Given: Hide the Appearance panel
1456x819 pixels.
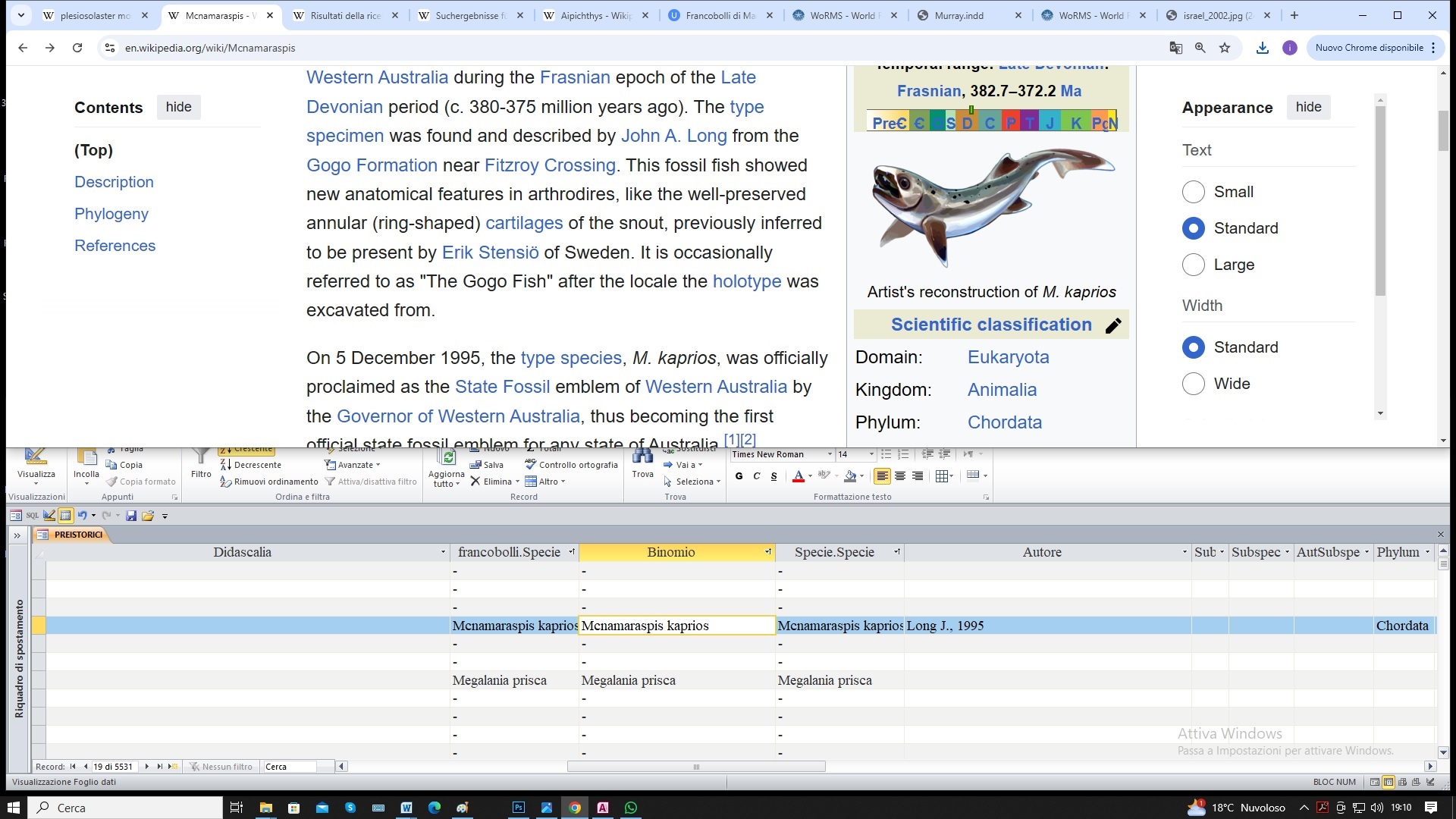Looking at the screenshot, I should click(1308, 107).
